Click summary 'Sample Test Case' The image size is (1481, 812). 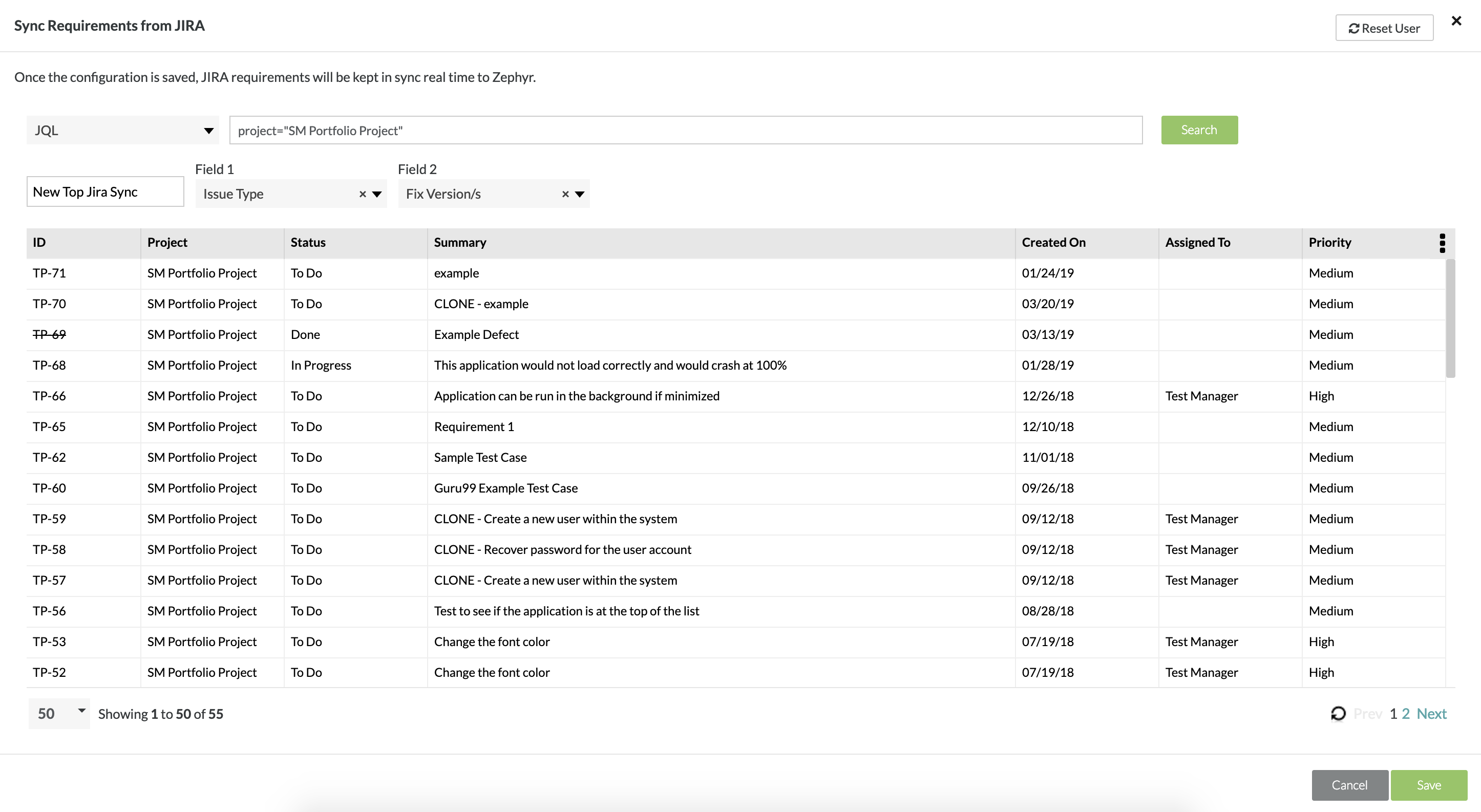coord(481,457)
